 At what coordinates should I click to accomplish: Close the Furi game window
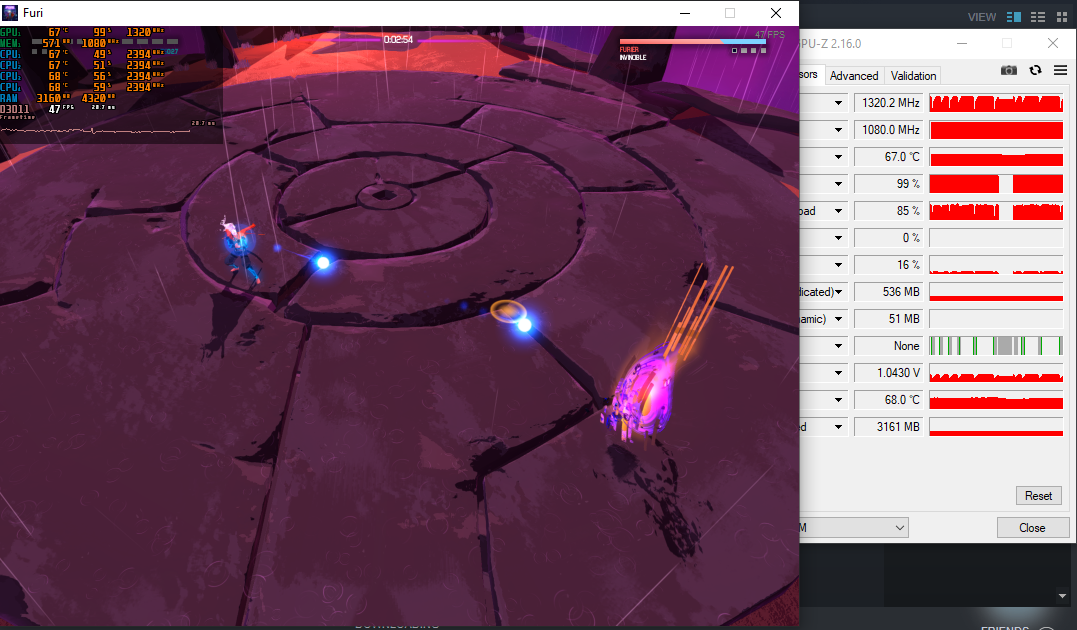coord(775,13)
